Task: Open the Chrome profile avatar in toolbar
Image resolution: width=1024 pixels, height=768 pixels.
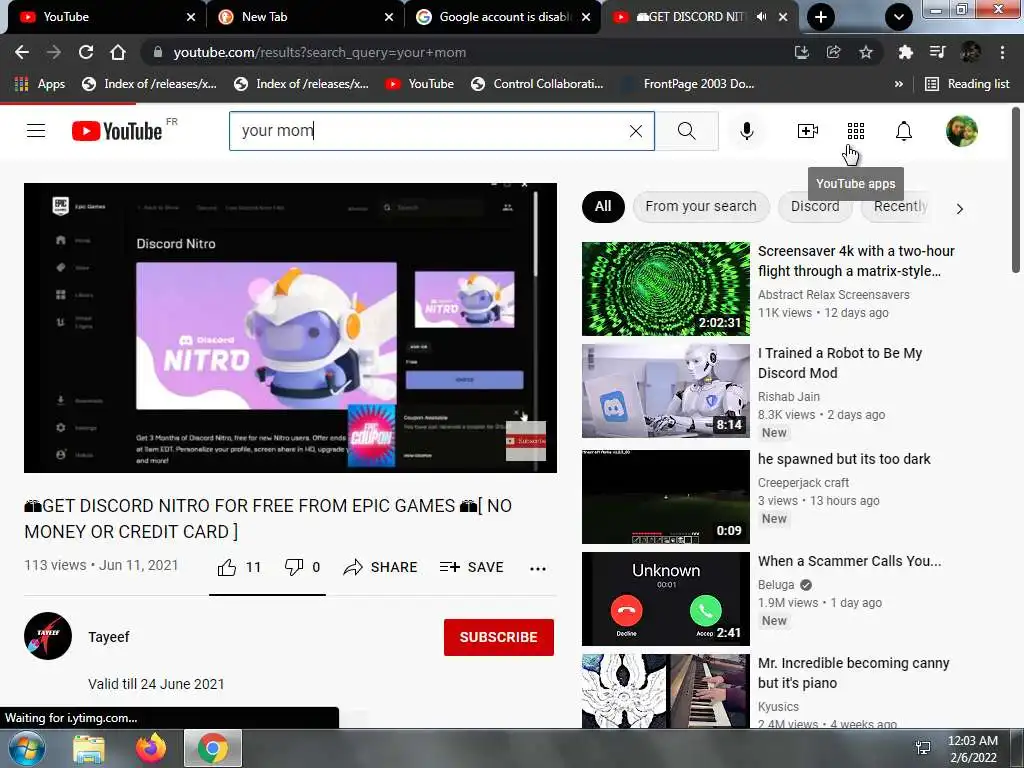Action: [970, 52]
